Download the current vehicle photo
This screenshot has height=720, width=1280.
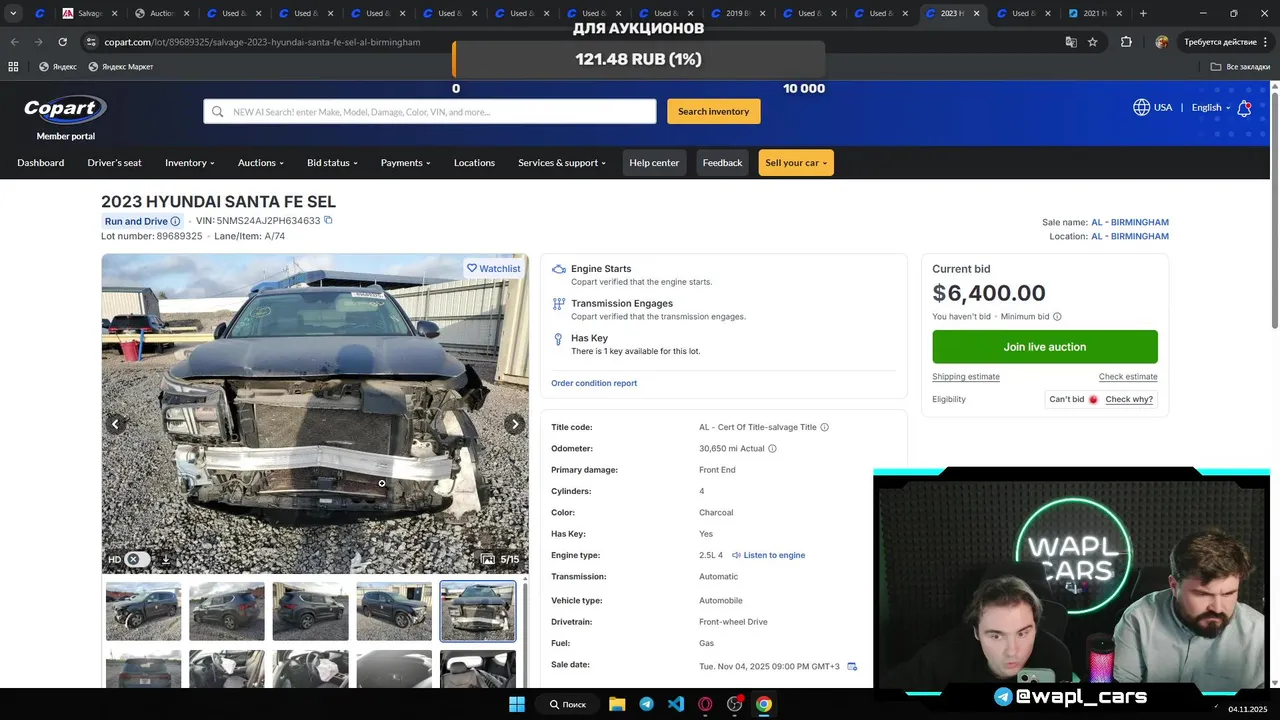[165, 559]
